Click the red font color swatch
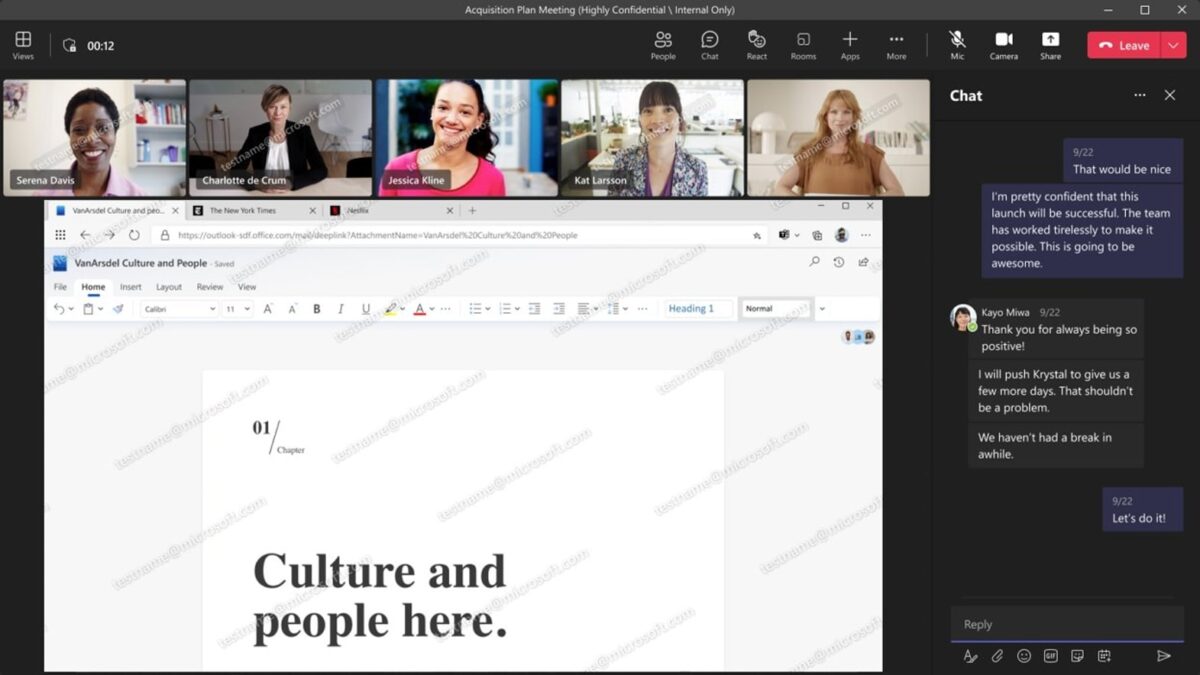 click(419, 308)
